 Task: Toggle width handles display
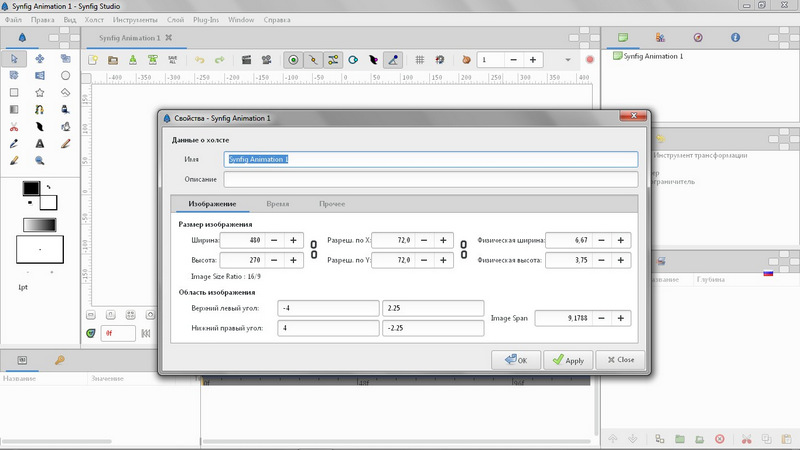pyautogui.click(x=373, y=60)
